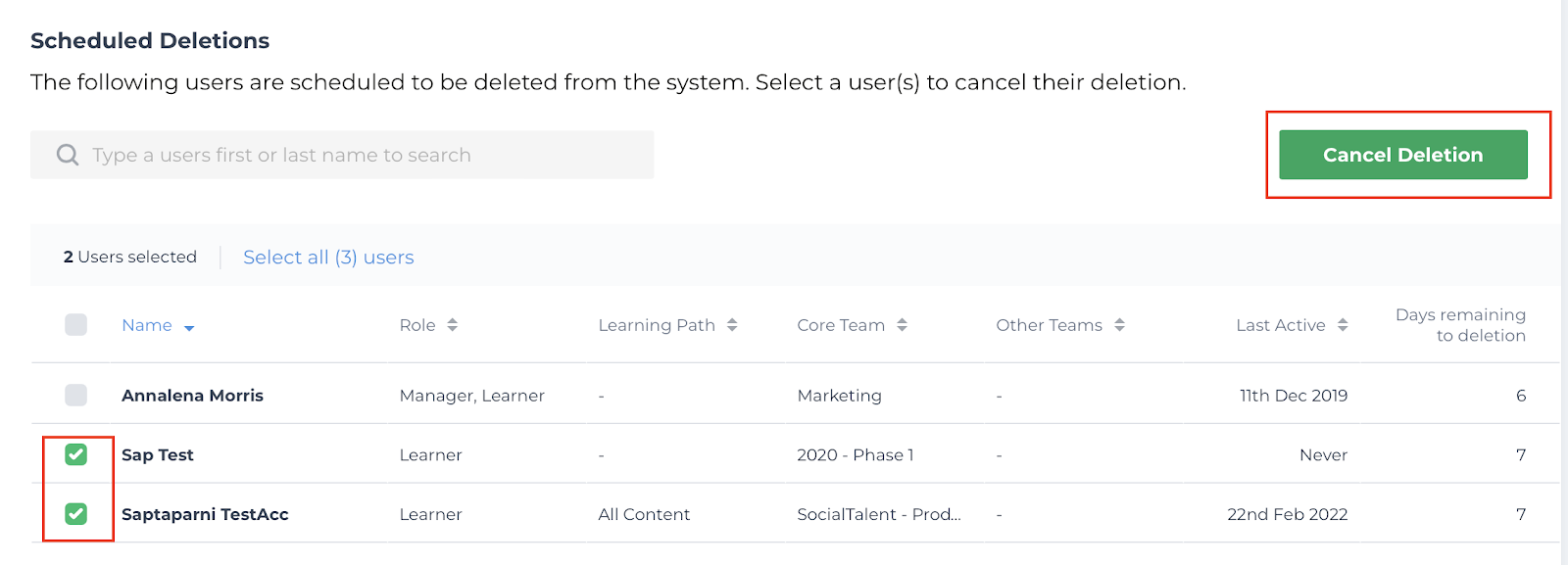Click the Core Team sort arrows
The height and width of the screenshot is (565, 1568).
point(902,325)
